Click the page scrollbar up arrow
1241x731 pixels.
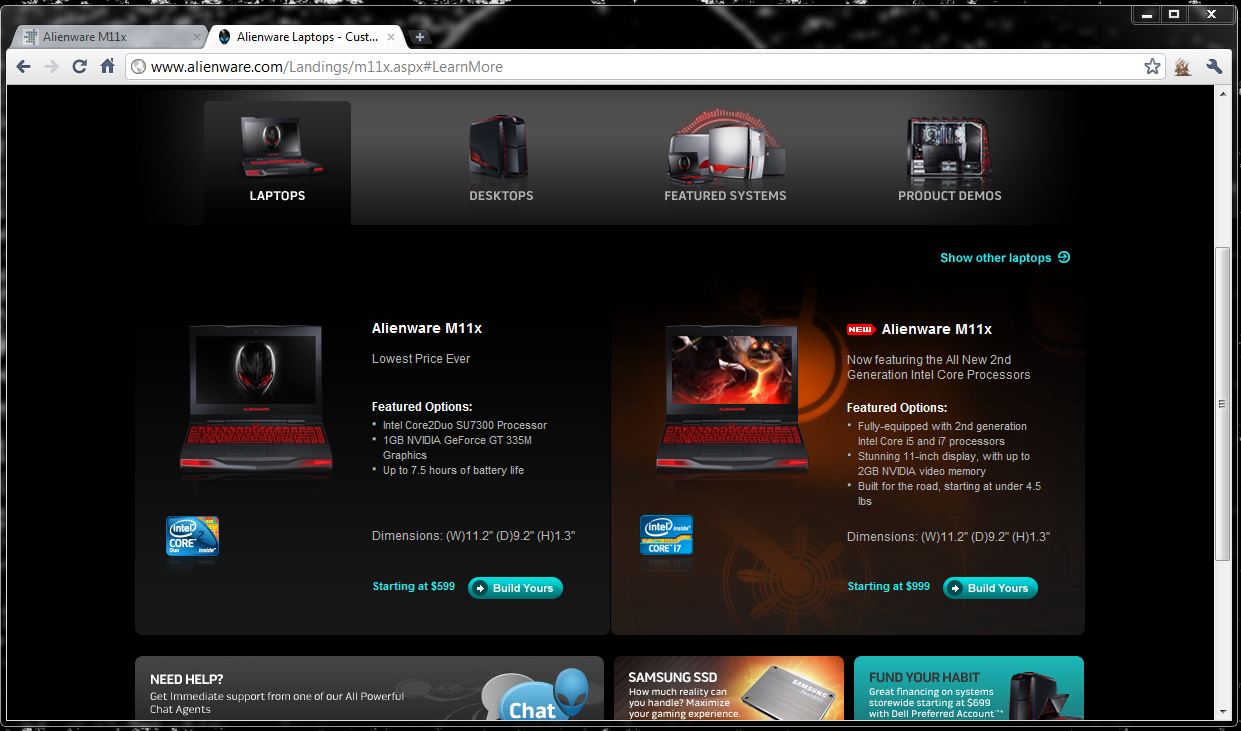1223,93
